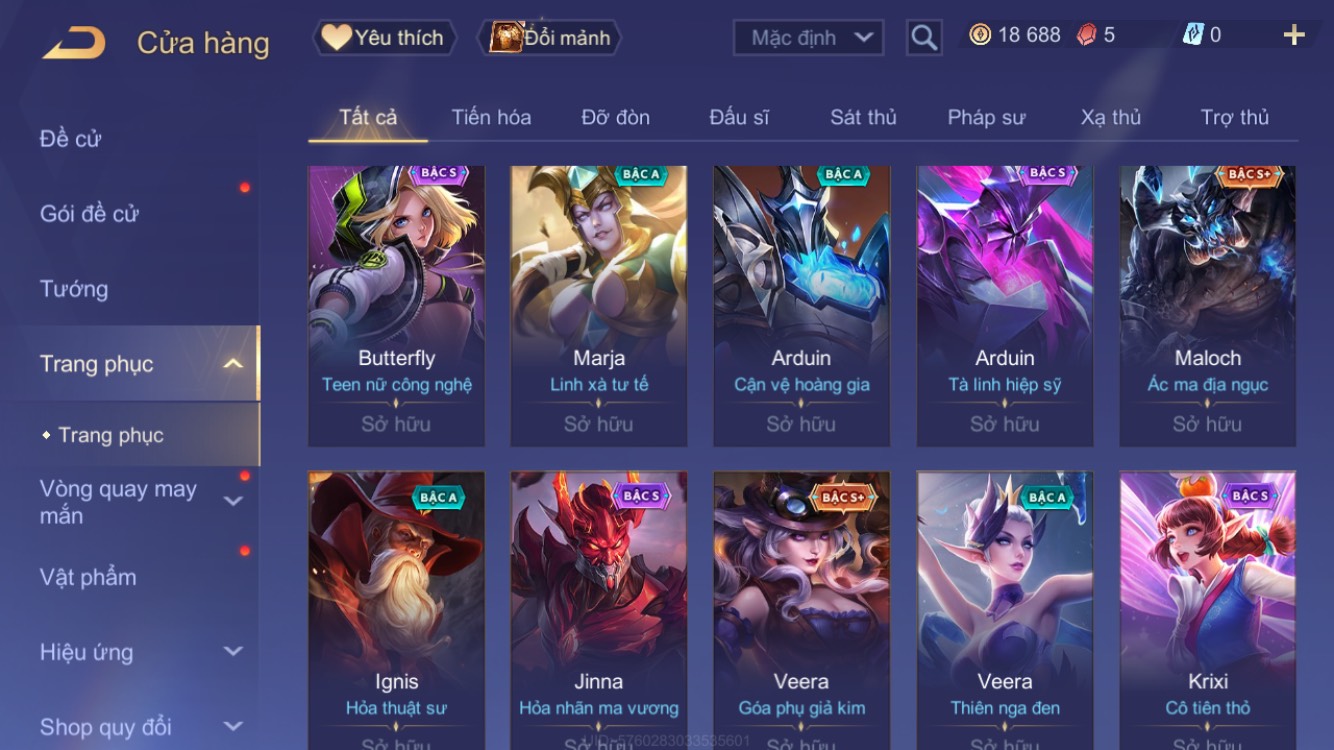Image resolution: width=1334 pixels, height=750 pixels.
Task: Open Yêu thích favorites with heart icon
Action: (x=385, y=38)
